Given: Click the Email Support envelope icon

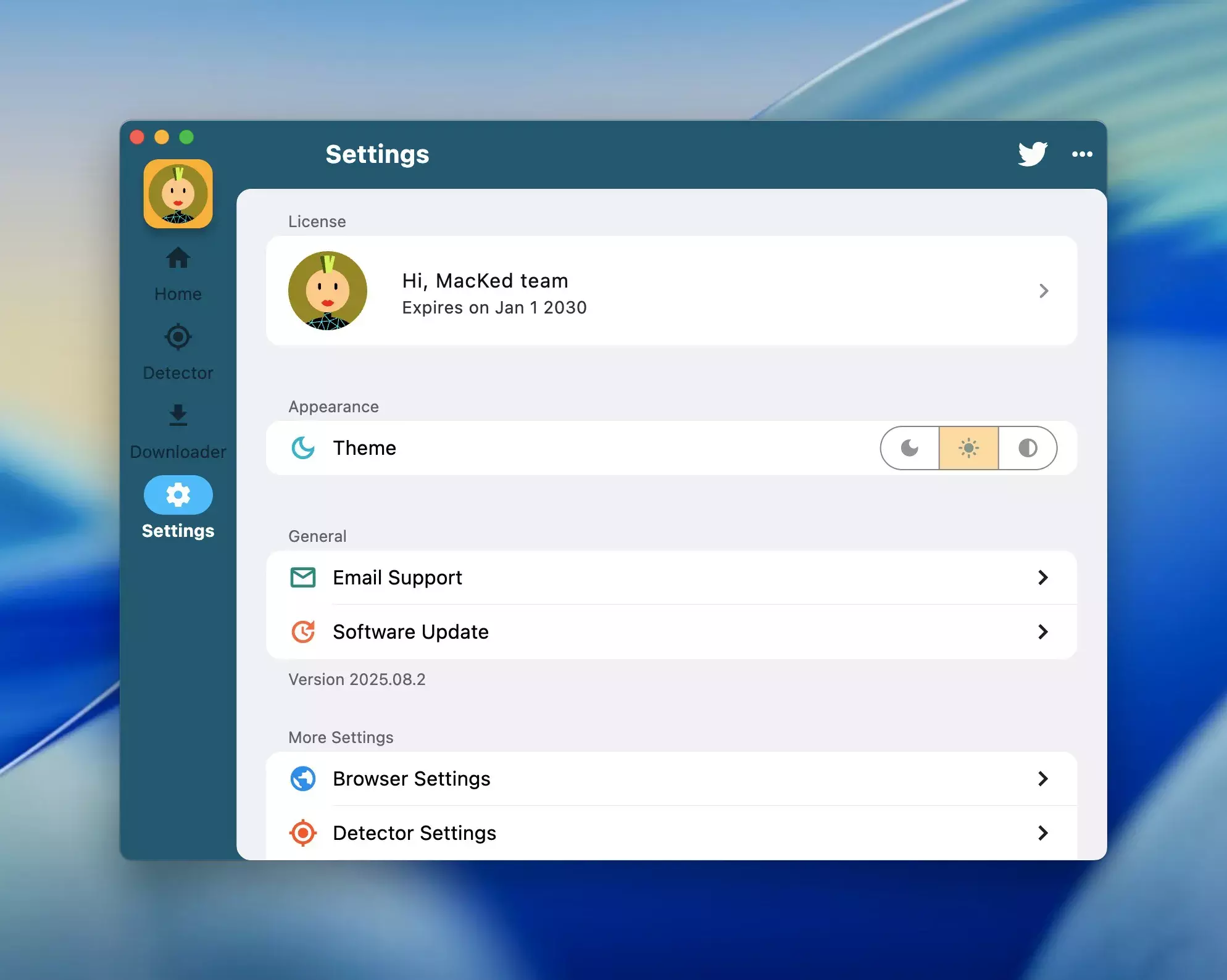Looking at the screenshot, I should 303,578.
